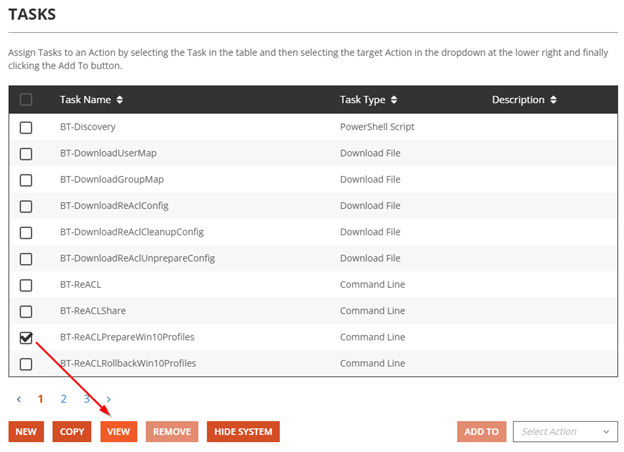
Task: Go to page 2 of tasks
Action: point(63,398)
